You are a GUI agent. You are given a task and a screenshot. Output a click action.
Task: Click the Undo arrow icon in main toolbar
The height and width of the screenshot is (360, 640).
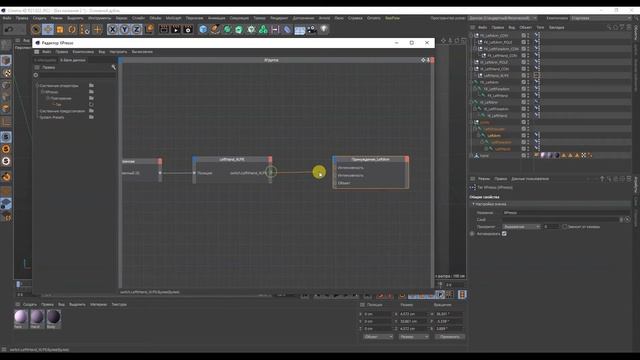click(9, 29)
